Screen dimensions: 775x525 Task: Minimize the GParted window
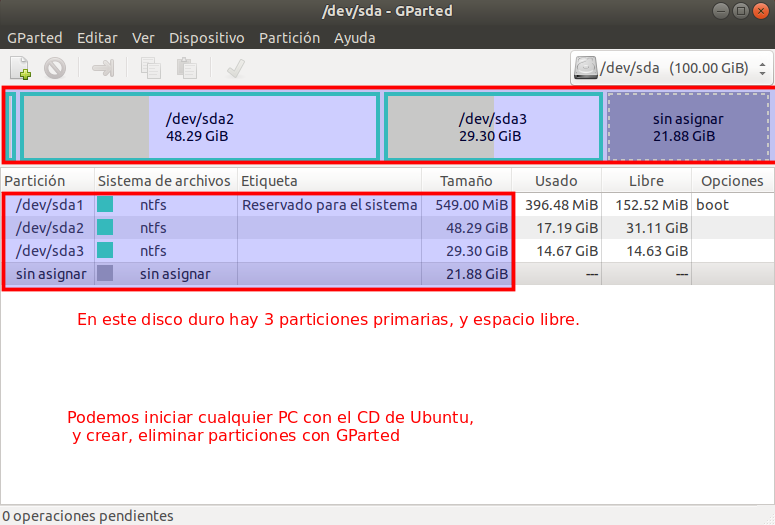coord(721,10)
